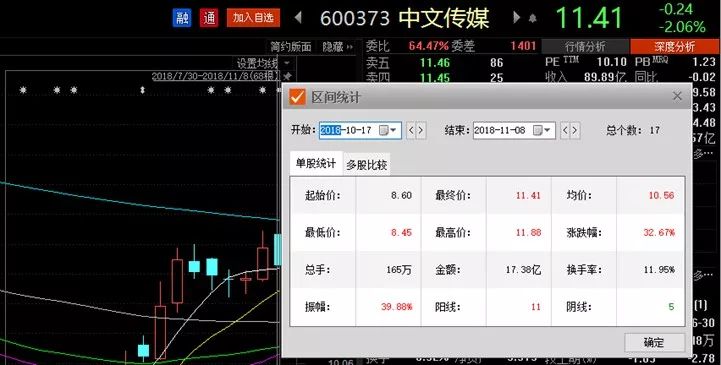Viewport: 721px width, 365px height.
Task: Open calendar dropdown for start date
Action: [x=388, y=131]
